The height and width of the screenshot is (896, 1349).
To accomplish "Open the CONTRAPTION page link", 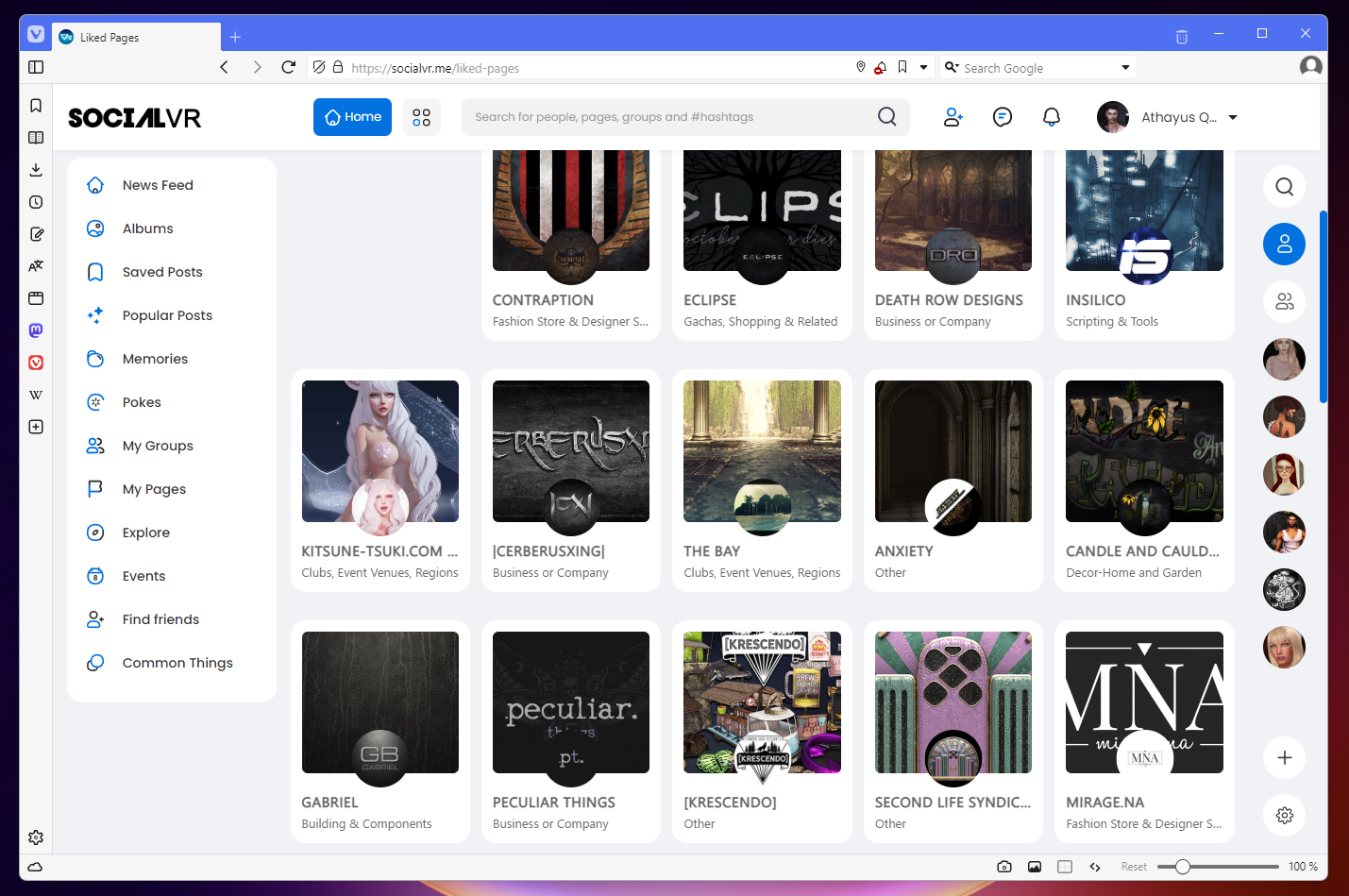I will pos(543,300).
